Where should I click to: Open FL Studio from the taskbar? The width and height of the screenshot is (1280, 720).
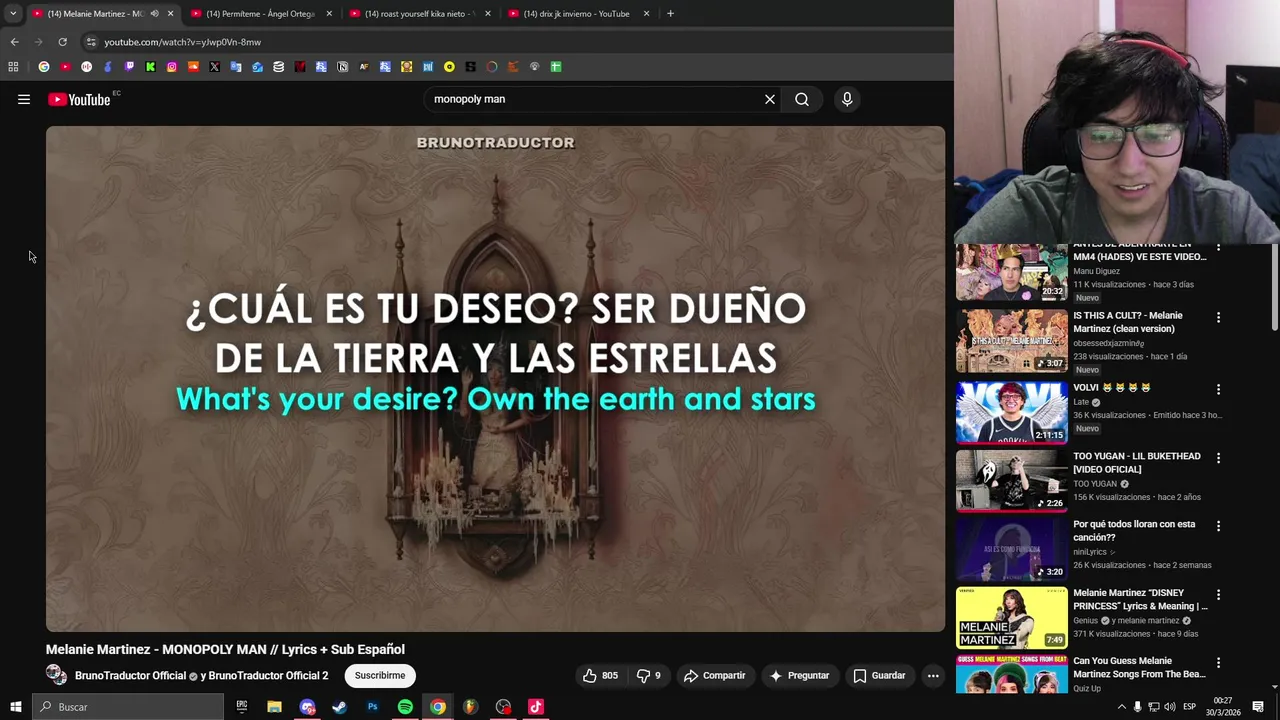[x=470, y=707]
